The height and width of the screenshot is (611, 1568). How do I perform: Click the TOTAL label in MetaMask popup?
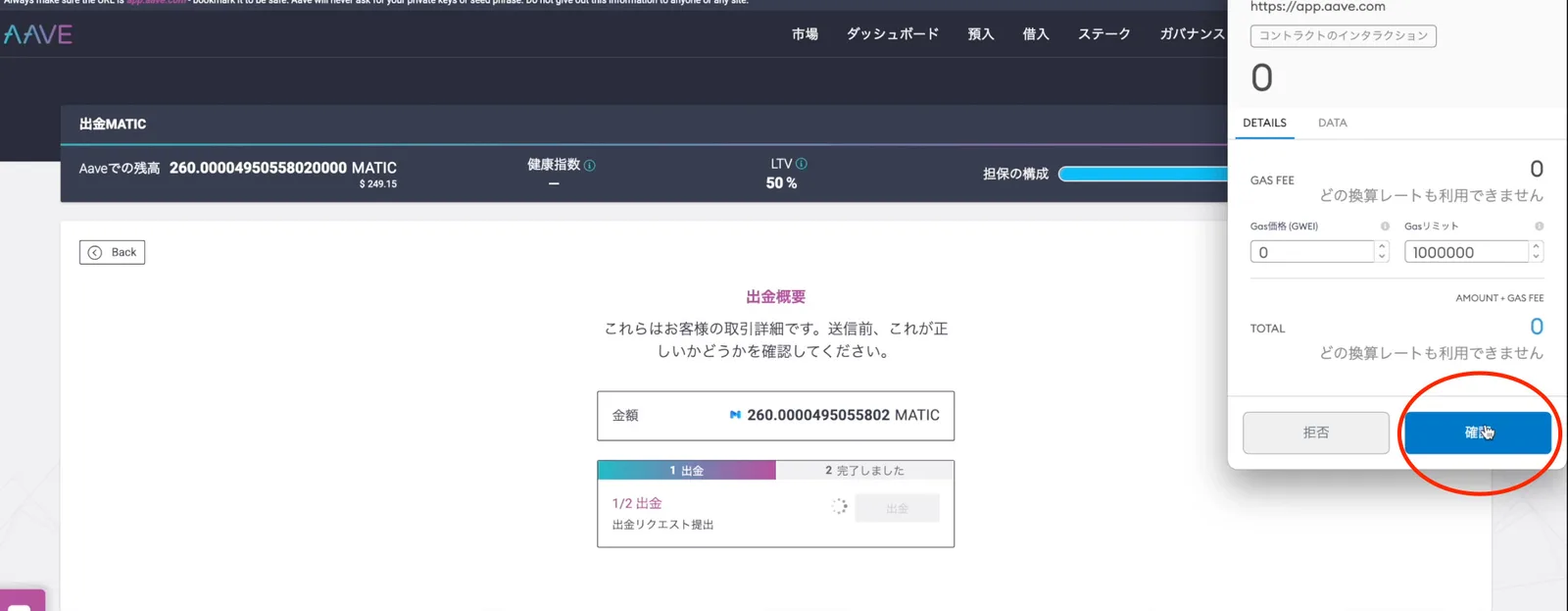pyautogui.click(x=1267, y=329)
